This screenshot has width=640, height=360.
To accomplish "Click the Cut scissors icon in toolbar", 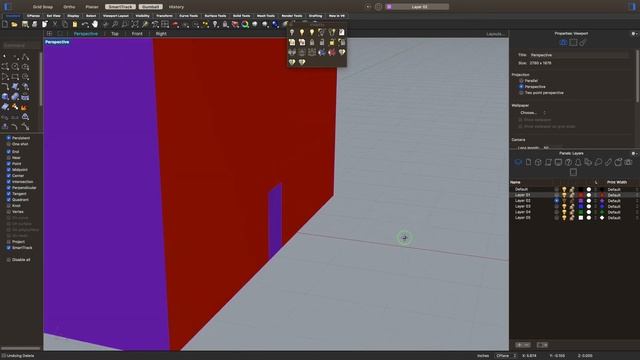I will click(55, 24).
